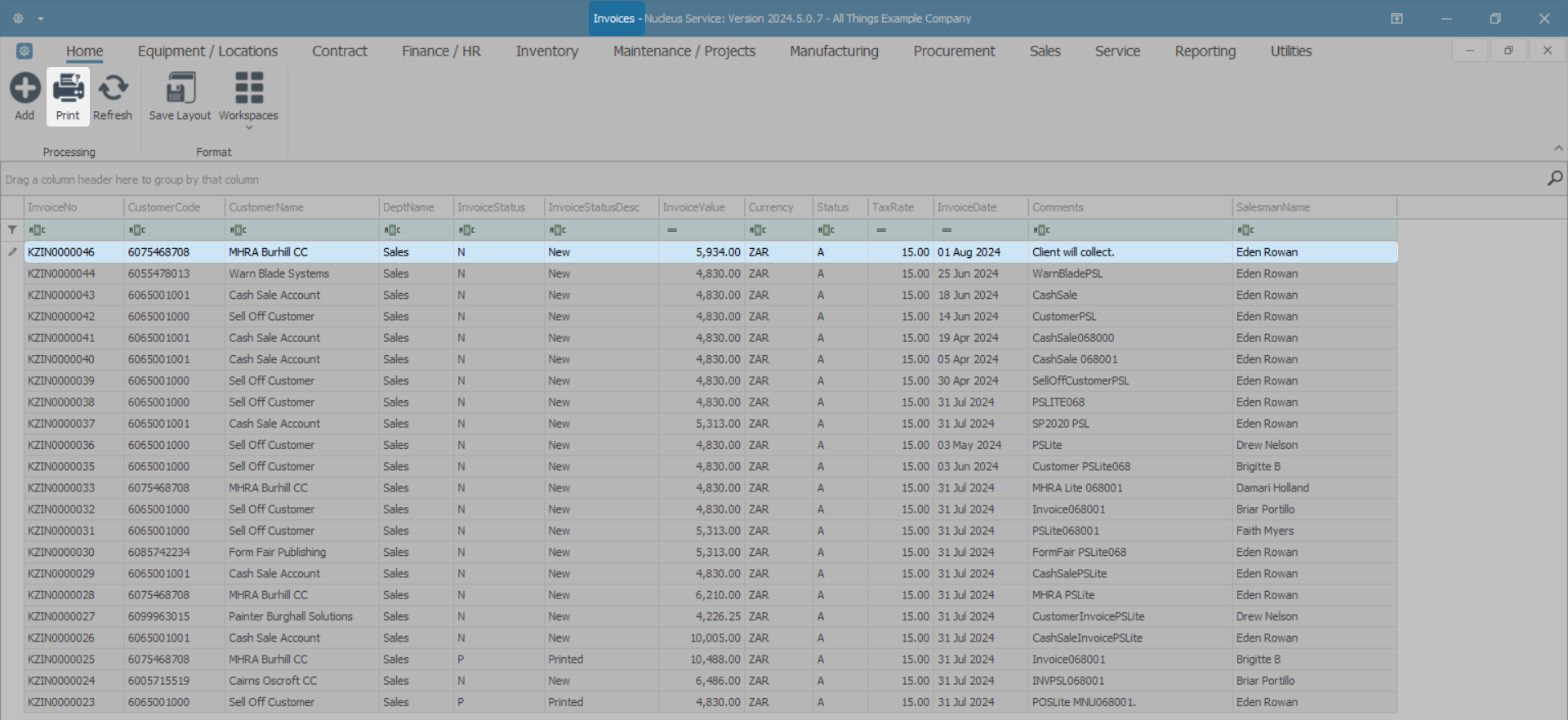Image resolution: width=1568 pixels, height=720 pixels.
Task: Sort by the InvoiceNo column header
Action: [73, 207]
